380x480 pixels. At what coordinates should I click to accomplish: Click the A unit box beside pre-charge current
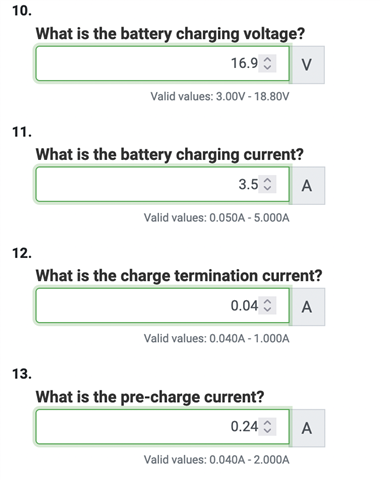point(307,428)
